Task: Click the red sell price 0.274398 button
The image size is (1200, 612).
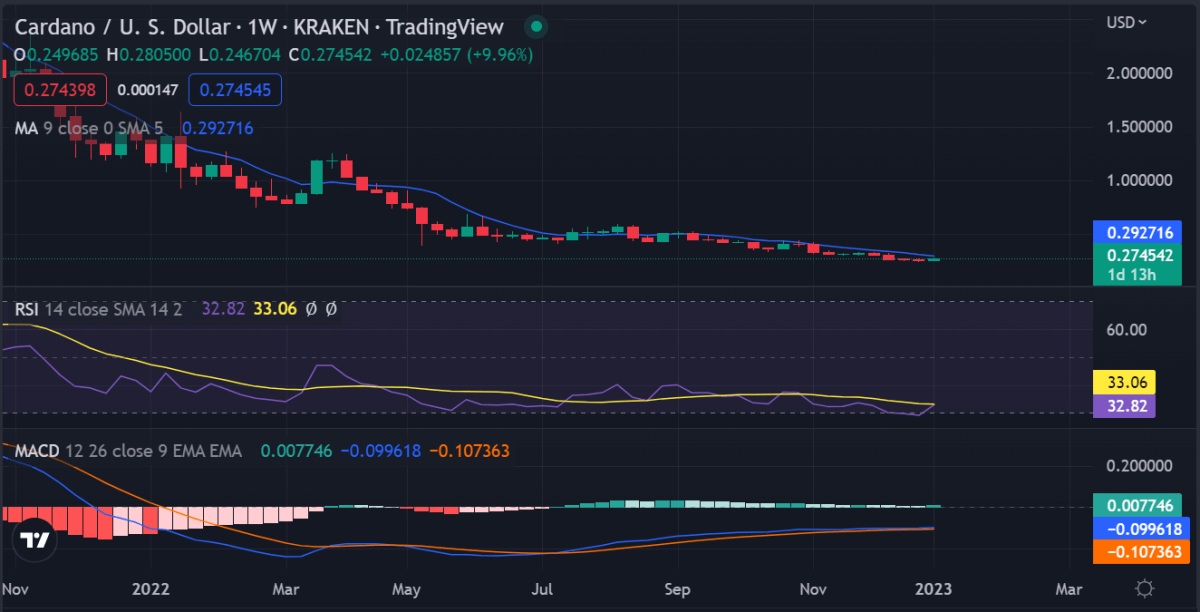Action: pyautogui.click(x=60, y=90)
